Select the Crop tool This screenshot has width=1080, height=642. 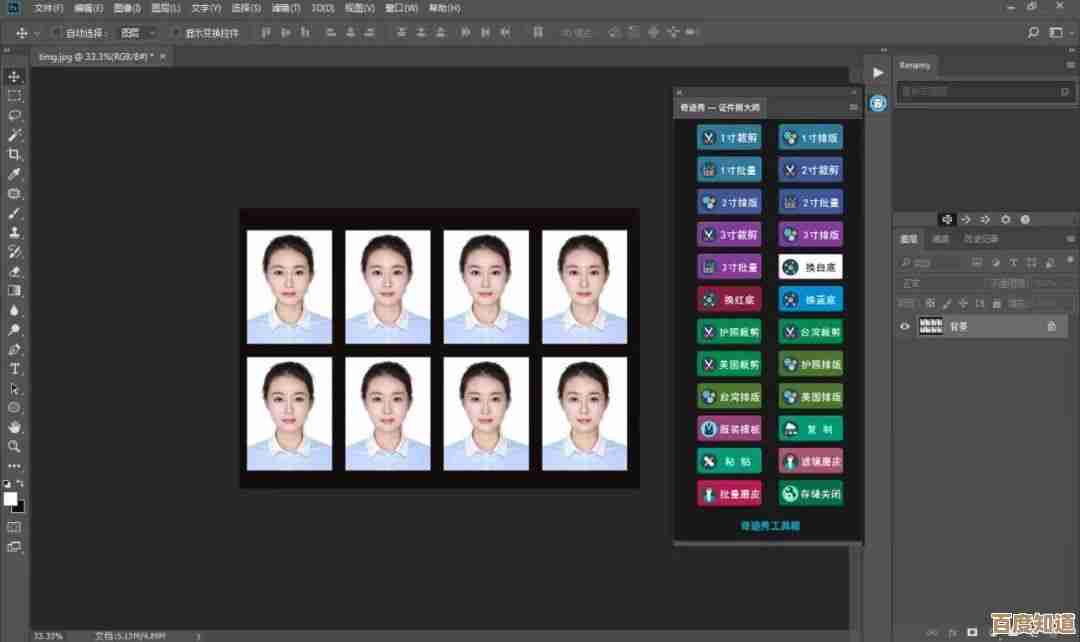click(14, 154)
